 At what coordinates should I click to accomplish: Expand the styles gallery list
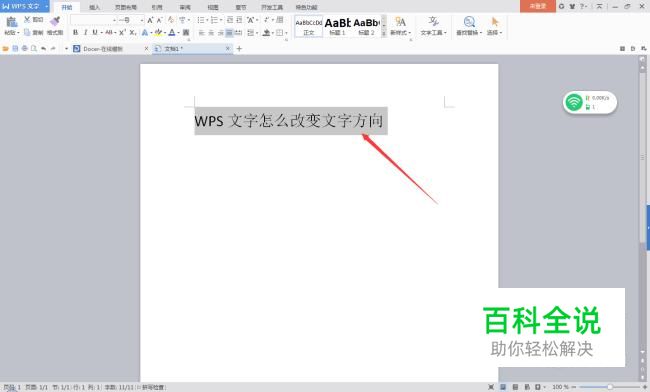tap(384, 33)
